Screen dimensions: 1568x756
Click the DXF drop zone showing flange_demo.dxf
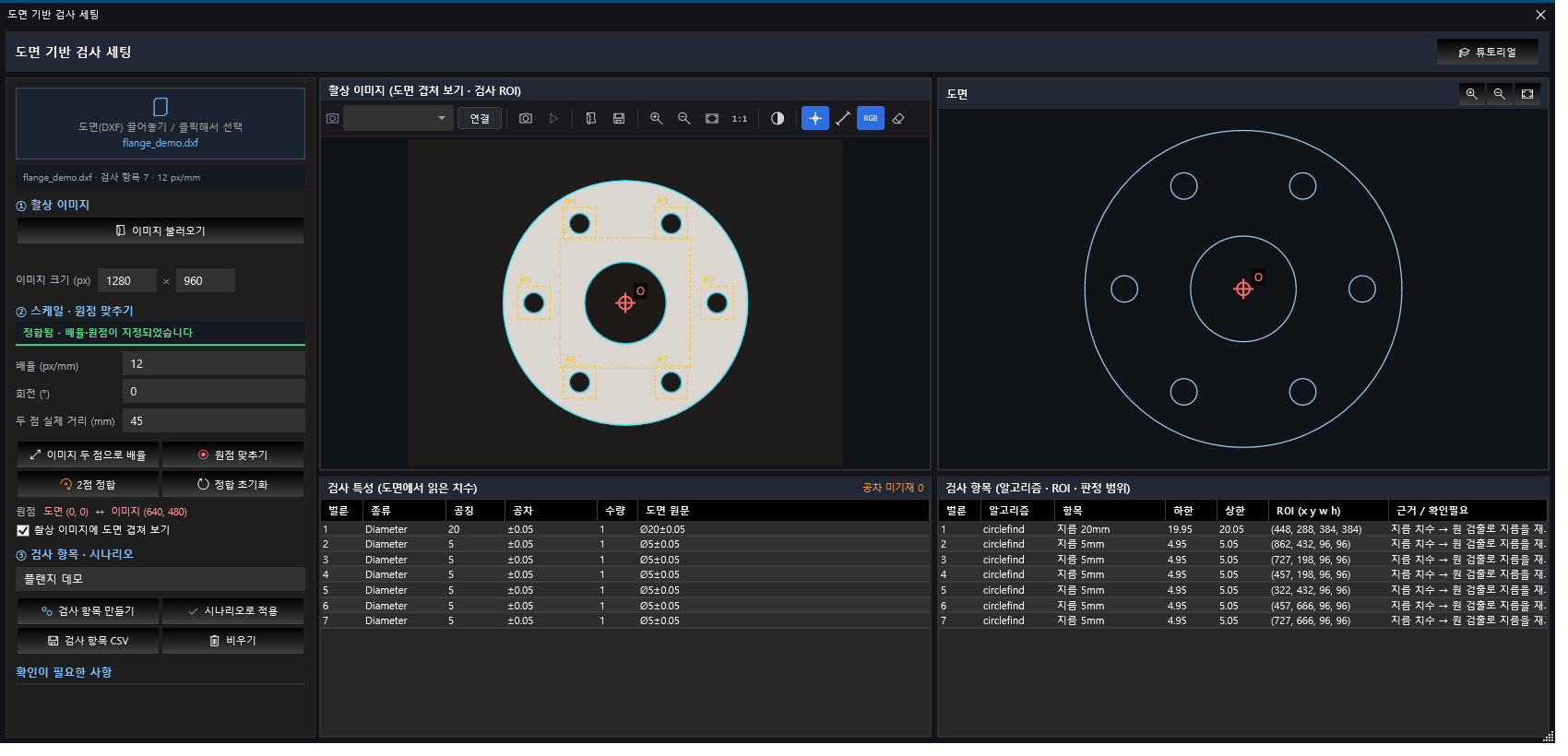160,124
